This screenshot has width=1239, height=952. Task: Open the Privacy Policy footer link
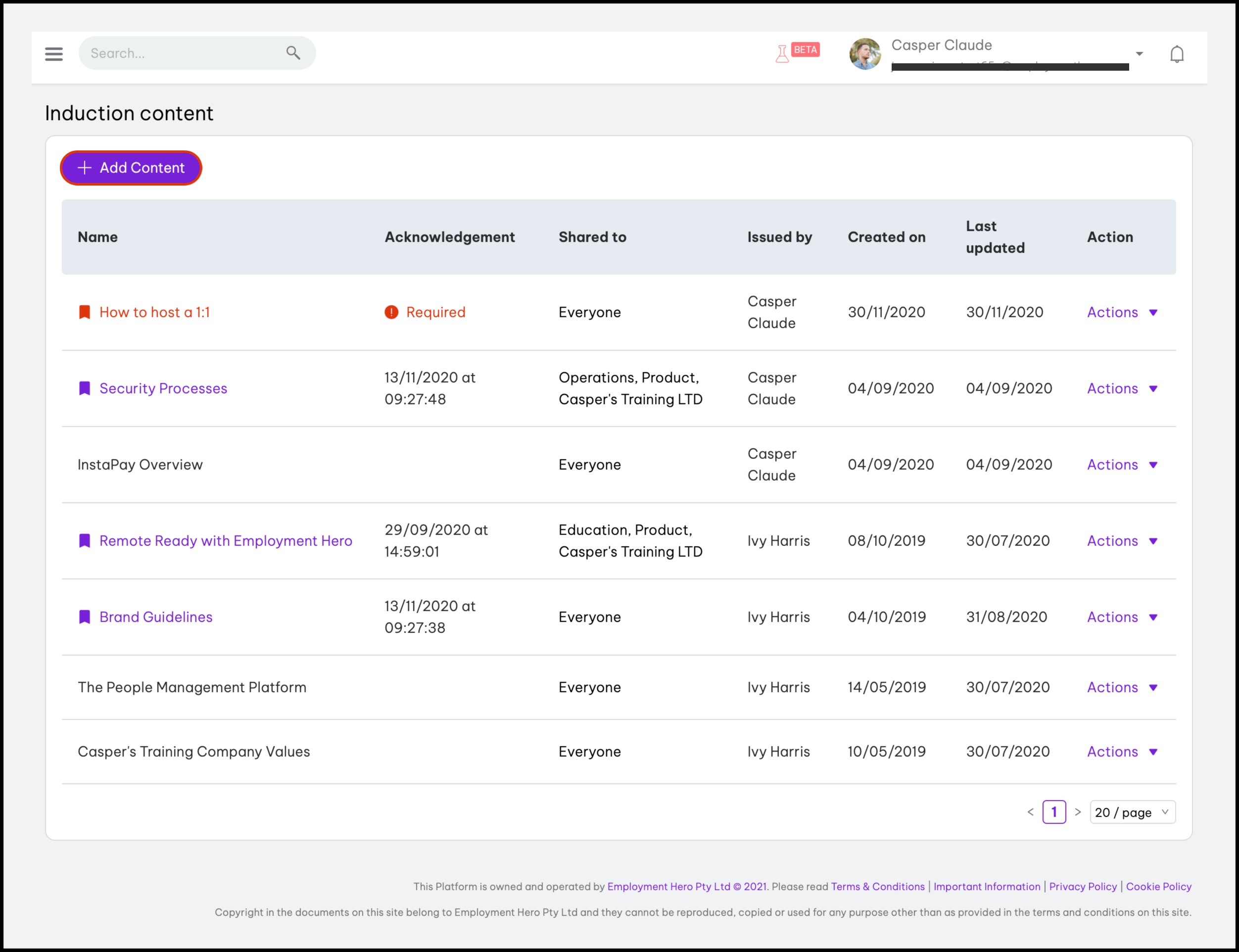coord(1083,886)
